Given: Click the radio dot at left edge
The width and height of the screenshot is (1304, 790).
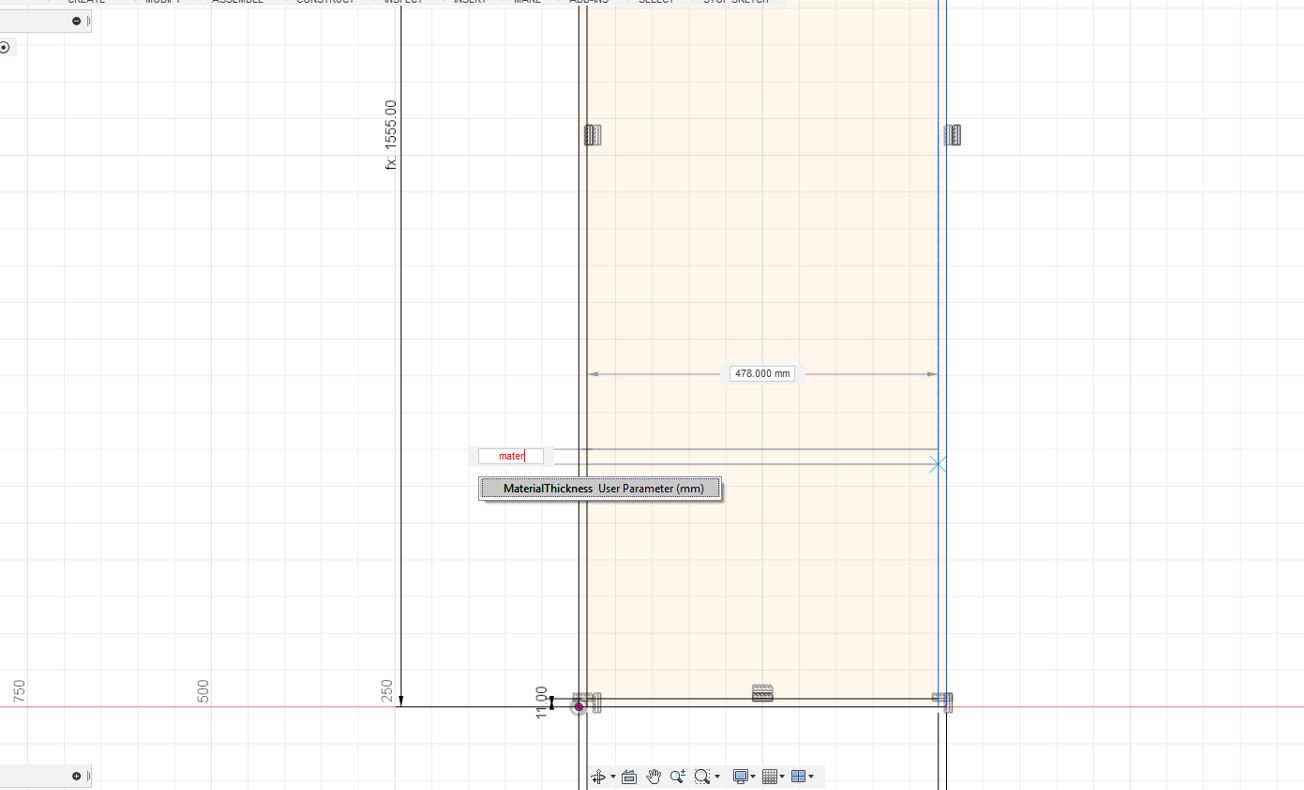Looking at the screenshot, I should pos(4,47).
